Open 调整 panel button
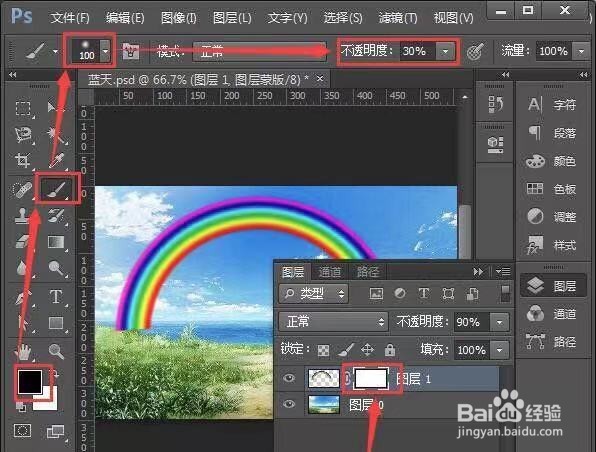The width and height of the screenshot is (596, 452). (x=551, y=217)
